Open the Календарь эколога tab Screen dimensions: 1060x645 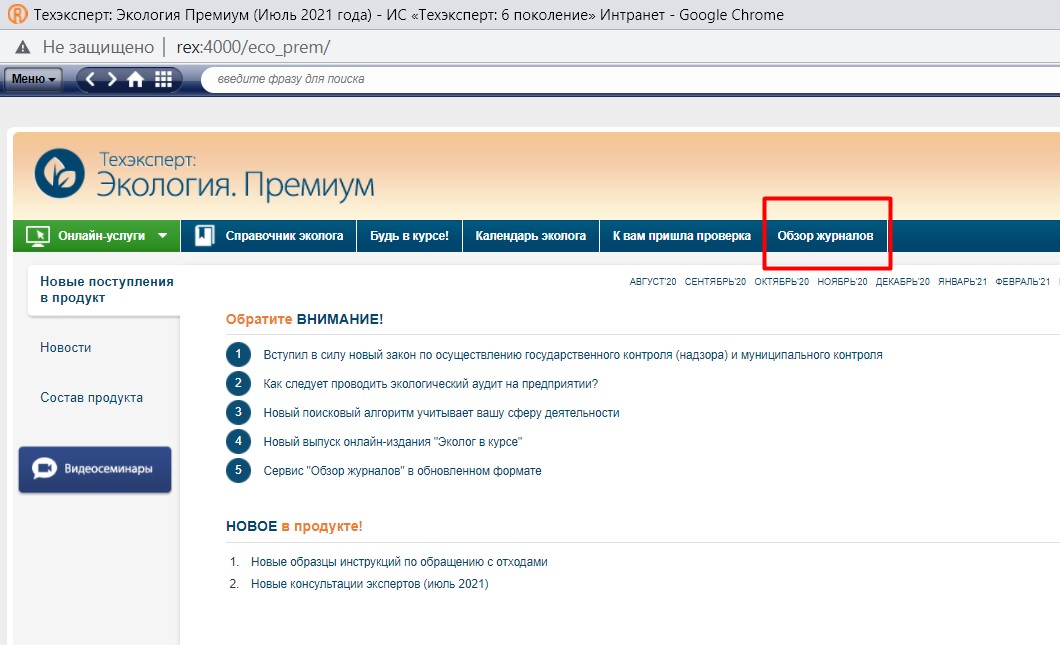[531, 236]
